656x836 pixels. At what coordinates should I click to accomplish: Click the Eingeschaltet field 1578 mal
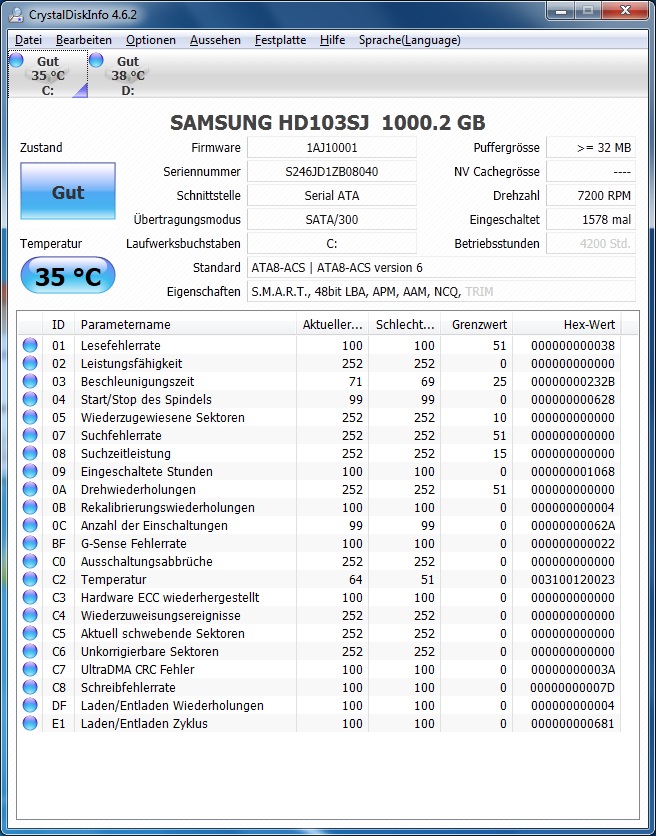(x=591, y=220)
